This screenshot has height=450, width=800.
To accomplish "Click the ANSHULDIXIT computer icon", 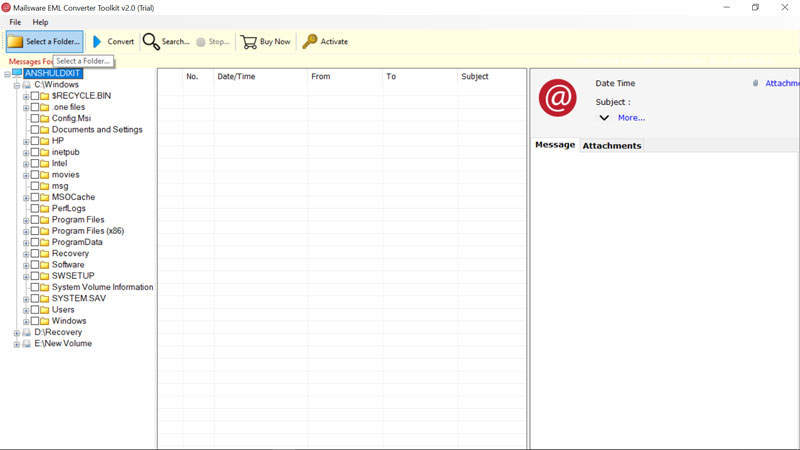I will 17,73.
